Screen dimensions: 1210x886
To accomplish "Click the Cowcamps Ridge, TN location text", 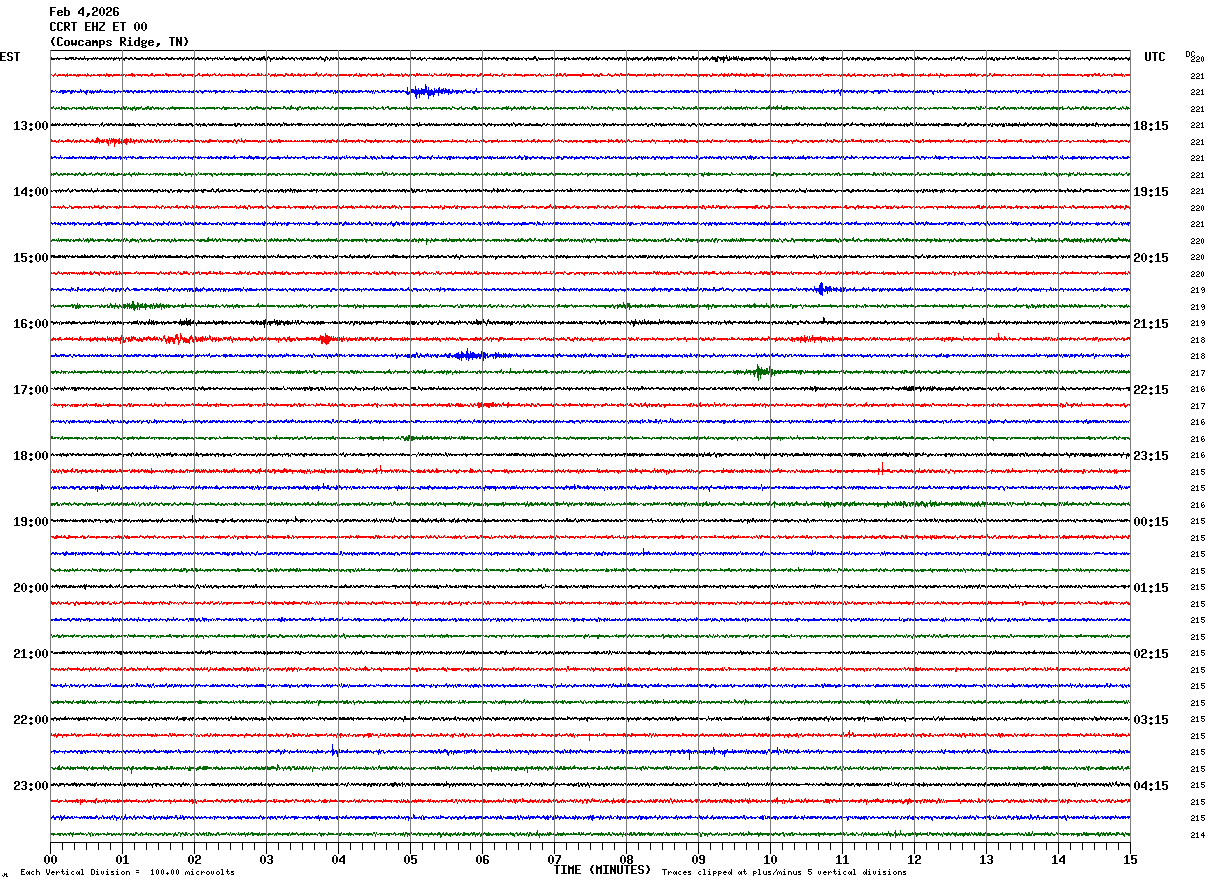I will (x=119, y=42).
